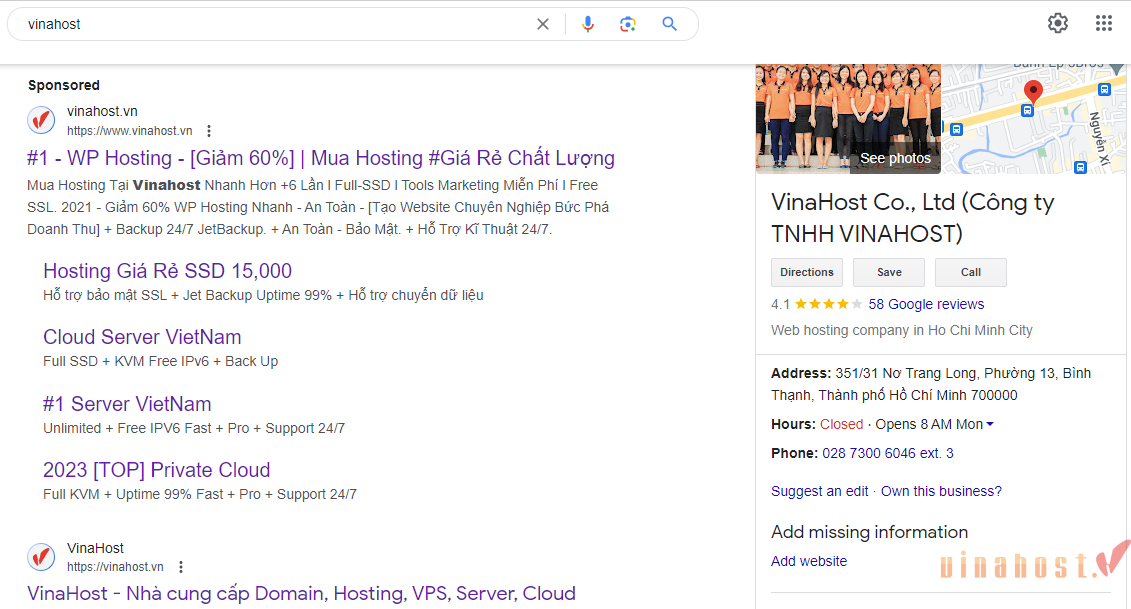Viewport: 1131px width, 609px height.
Task: Open the #1 - WP Hosting sponsored headline
Action: coord(321,158)
